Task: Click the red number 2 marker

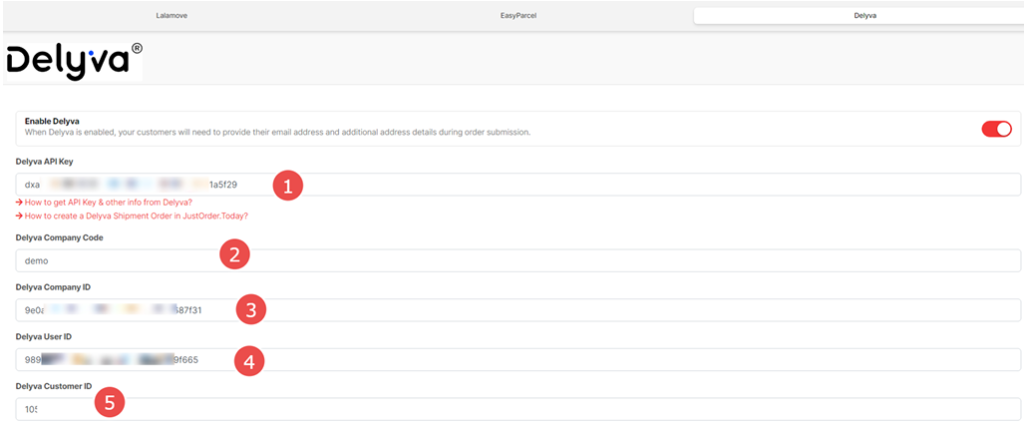Action: (234, 255)
